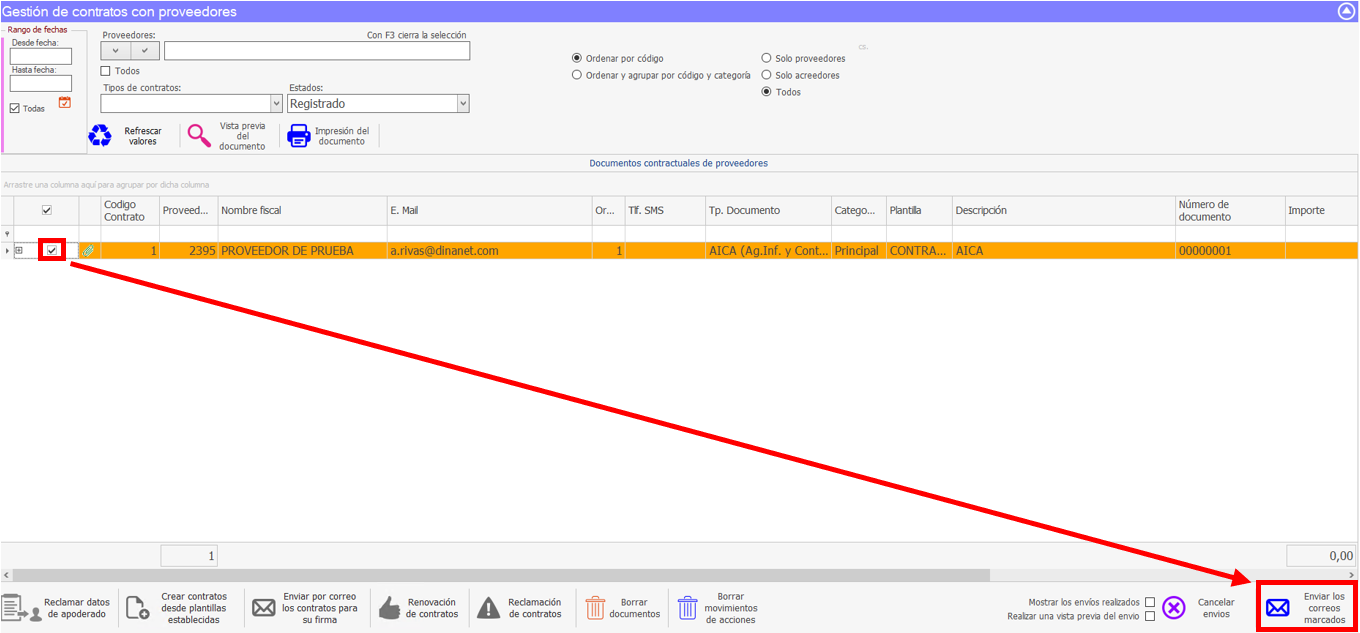This screenshot has width=1360, height=633.
Task: Select Ordenar y agrupar por código y categoría
Action: click(576, 75)
